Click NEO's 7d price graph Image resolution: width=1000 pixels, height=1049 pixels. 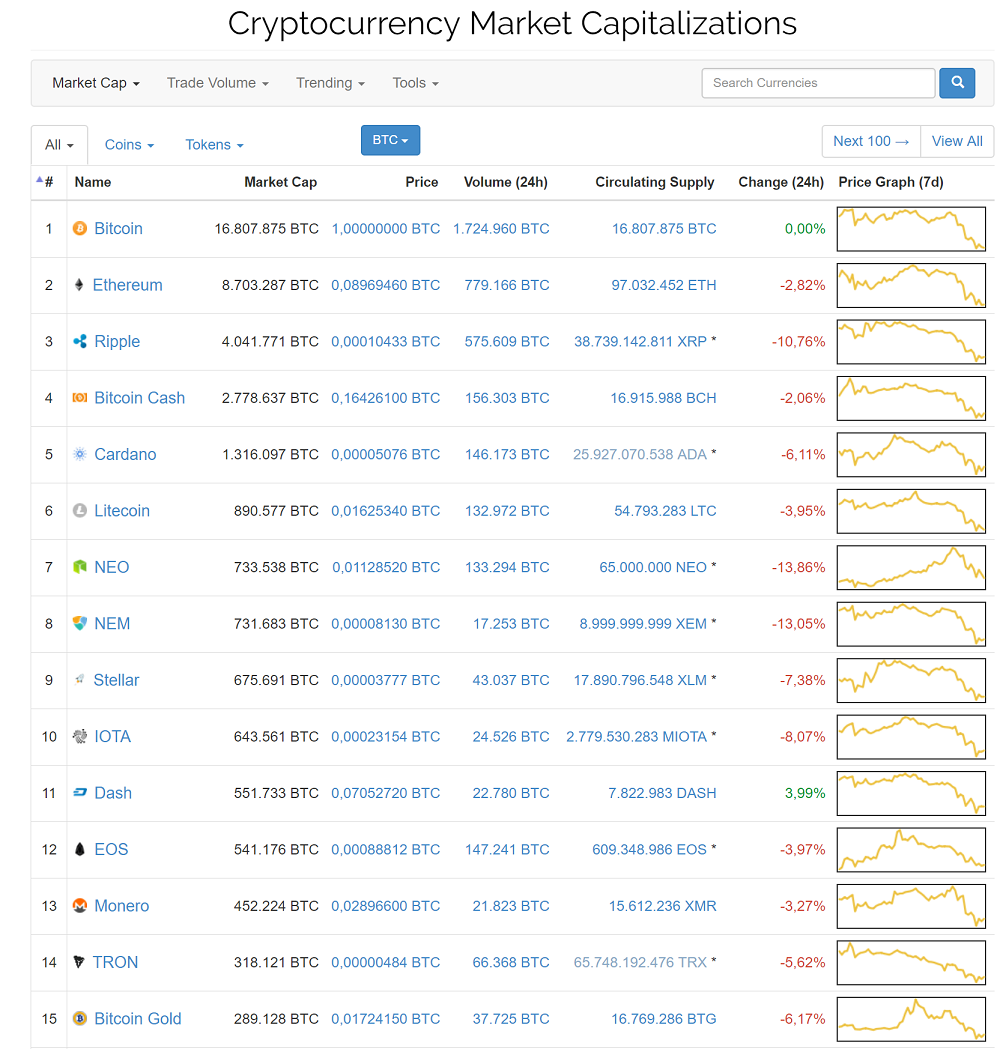coord(911,567)
